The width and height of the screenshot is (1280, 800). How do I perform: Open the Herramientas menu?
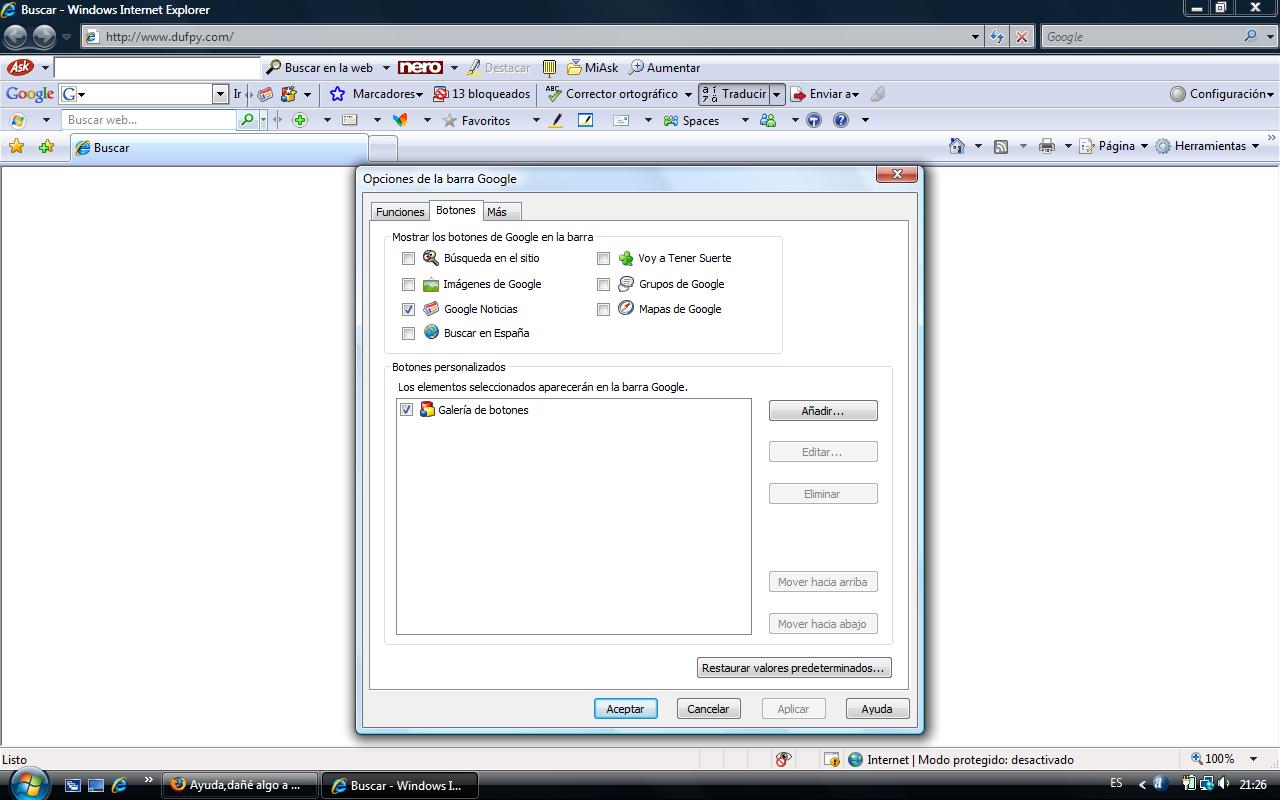pyautogui.click(x=1210, y=146)
